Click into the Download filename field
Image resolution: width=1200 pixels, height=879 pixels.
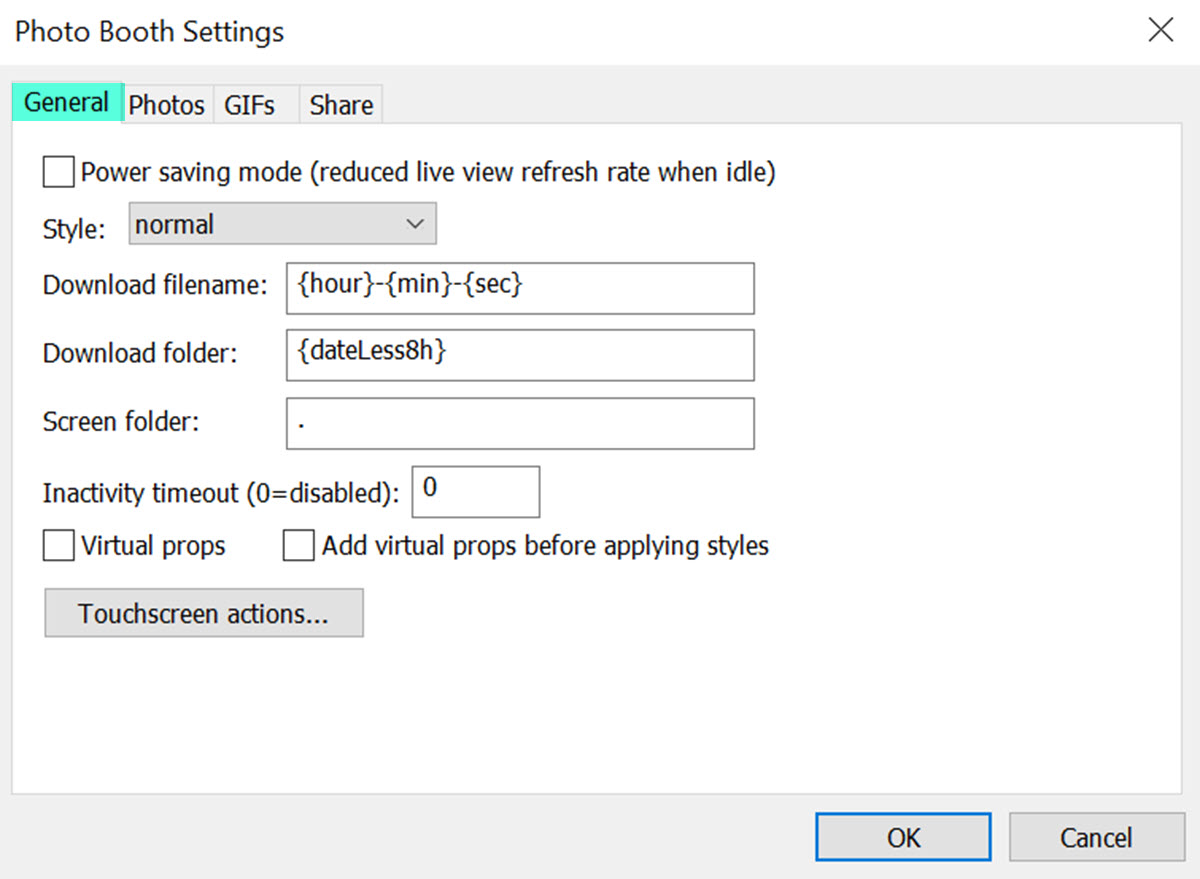pyautogui.click(x=519, y=288)
